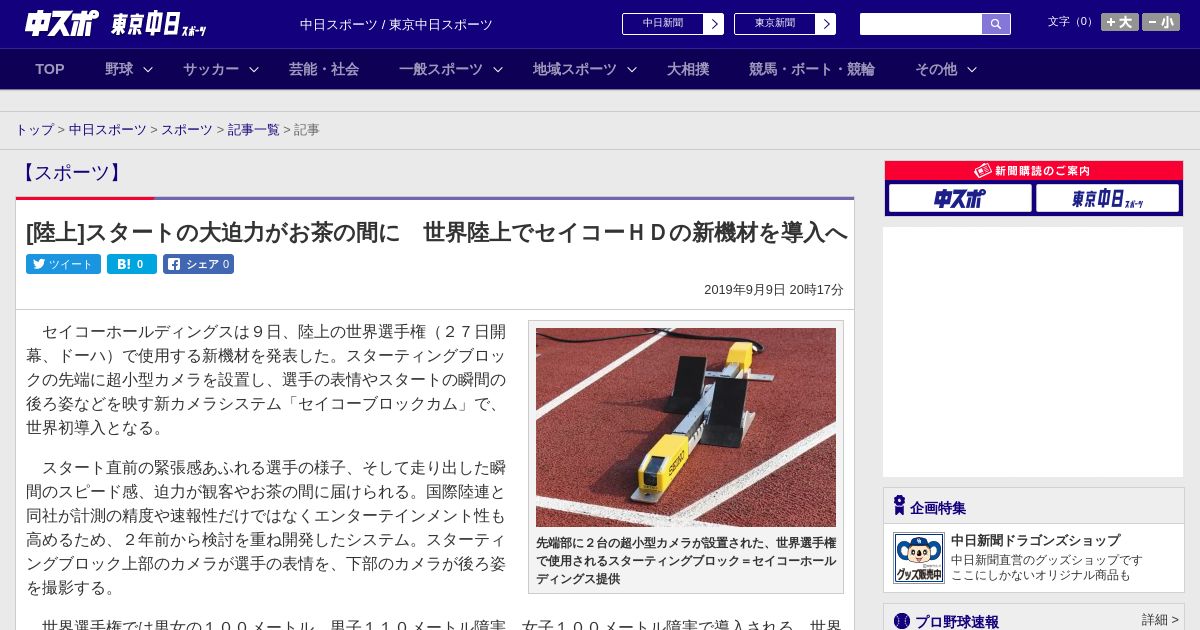The image size is (1200, 630).
Task: Click the search magnifier button
Action: click(x=996, y=24)
